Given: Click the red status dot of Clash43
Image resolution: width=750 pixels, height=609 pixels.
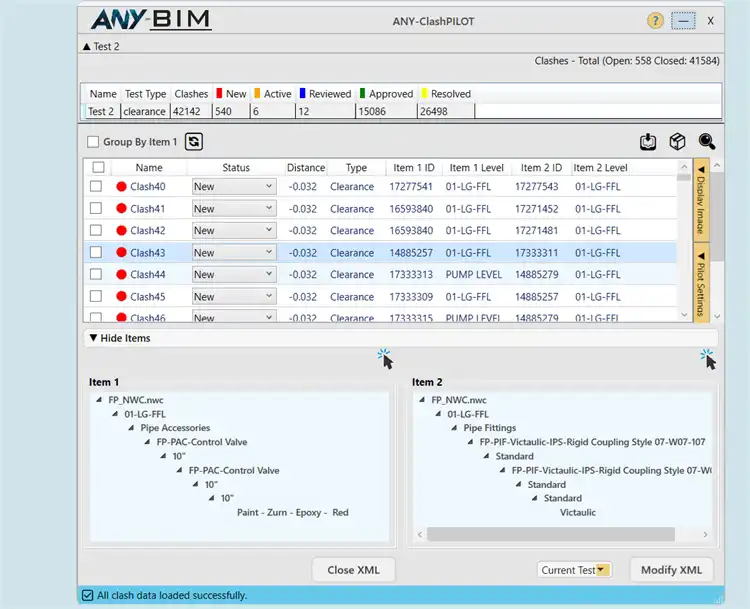Looking at the screenshot, I should (x=121, y=252).
